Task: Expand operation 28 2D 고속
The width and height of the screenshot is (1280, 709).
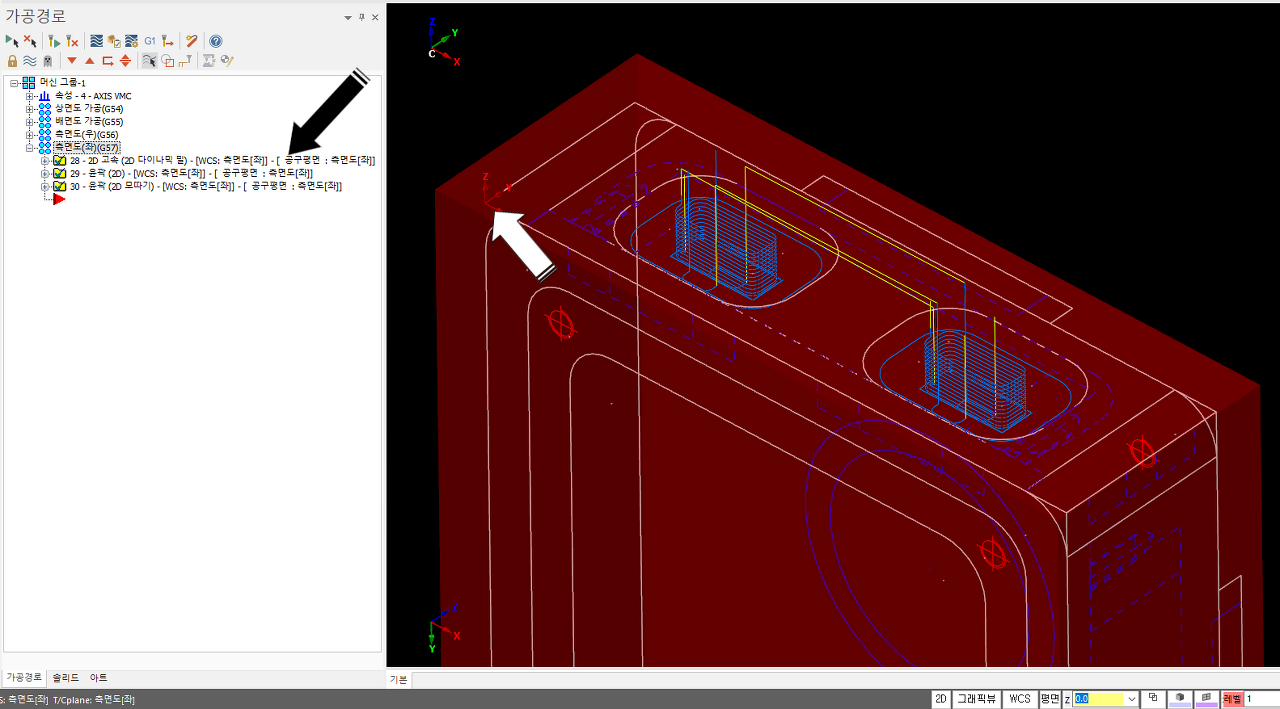Action: click(45, 161)
